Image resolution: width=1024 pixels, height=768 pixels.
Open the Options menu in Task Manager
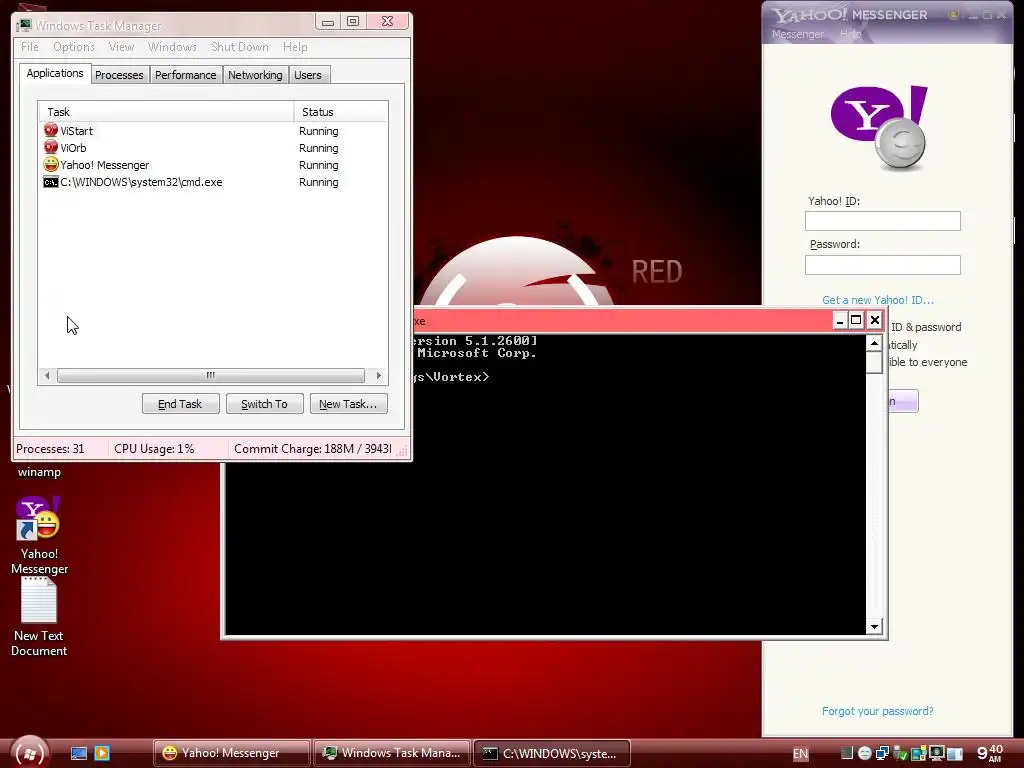pyautogui.click(x=74, y=47)
